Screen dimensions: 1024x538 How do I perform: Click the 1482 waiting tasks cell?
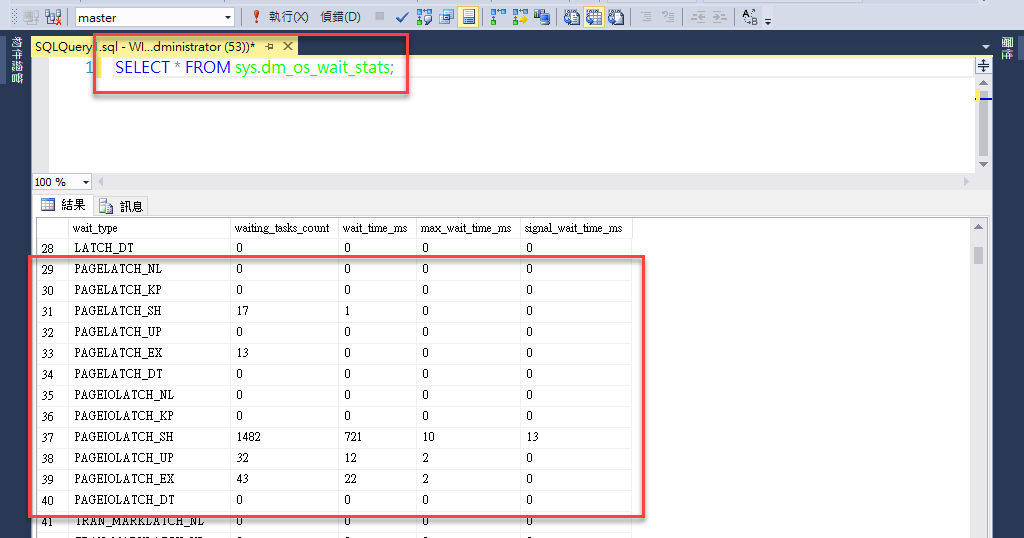tap(285, 437)
